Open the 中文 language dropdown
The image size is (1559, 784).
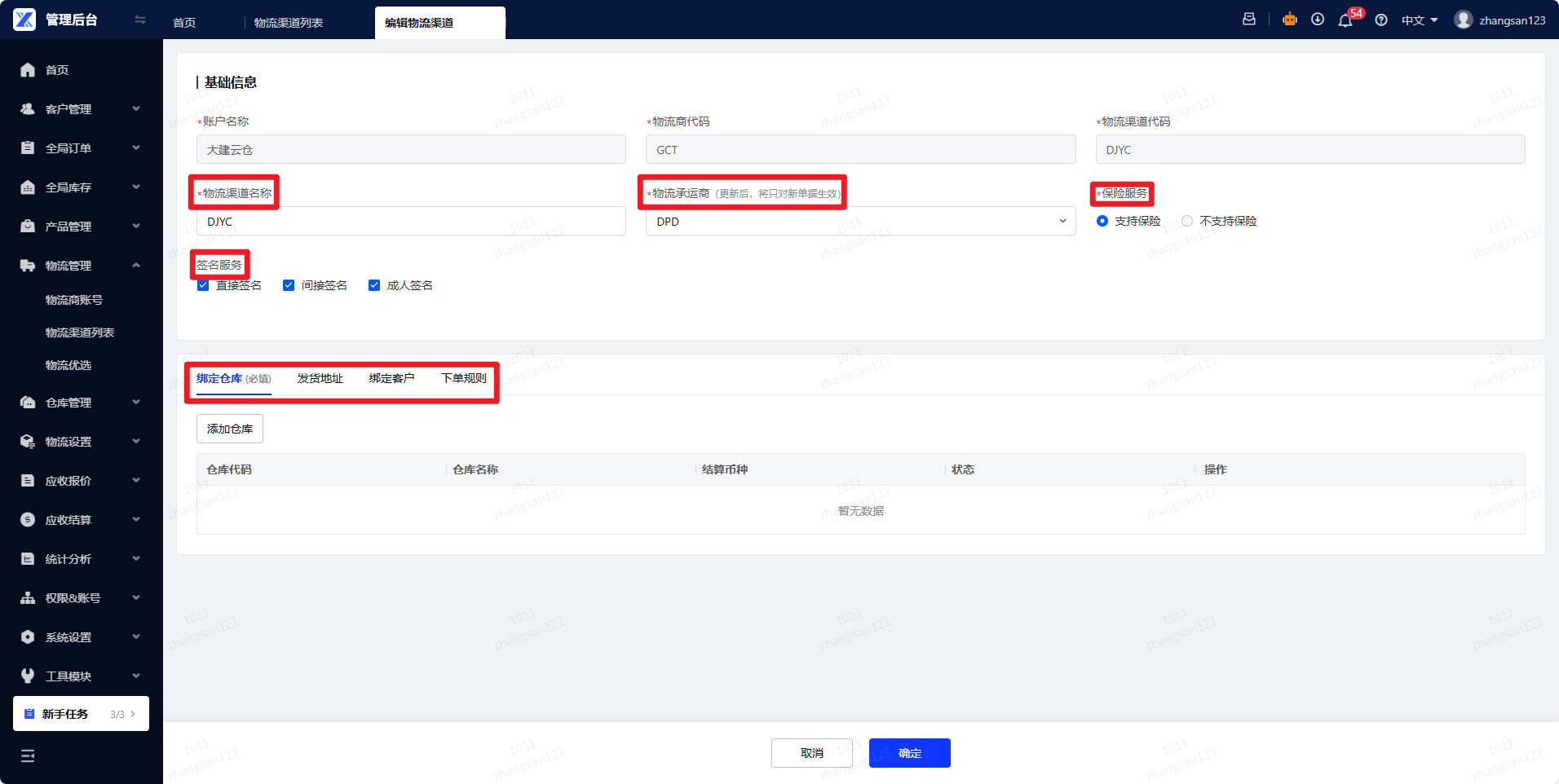[1420, 20]
